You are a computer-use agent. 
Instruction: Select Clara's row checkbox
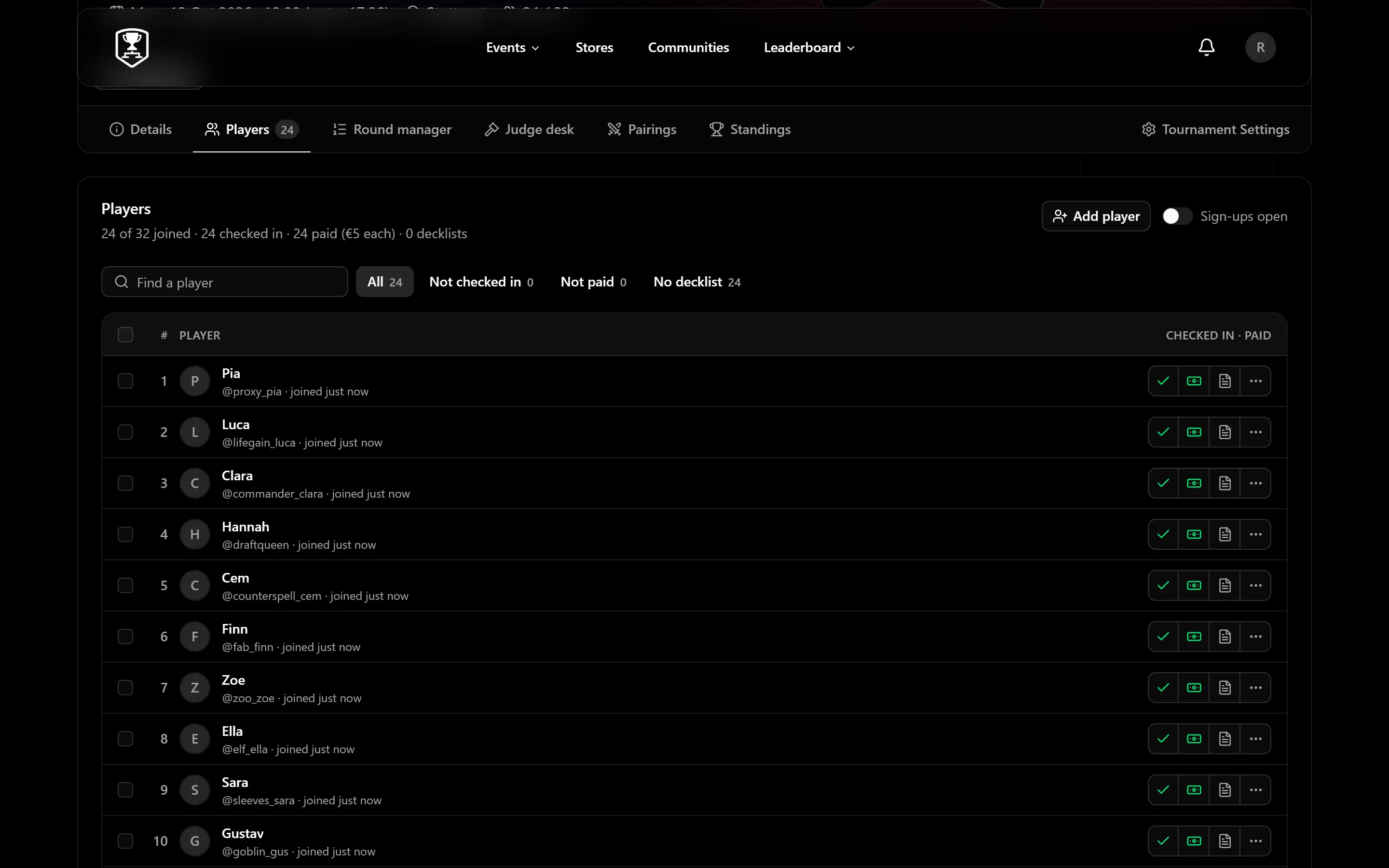[125, 483]
